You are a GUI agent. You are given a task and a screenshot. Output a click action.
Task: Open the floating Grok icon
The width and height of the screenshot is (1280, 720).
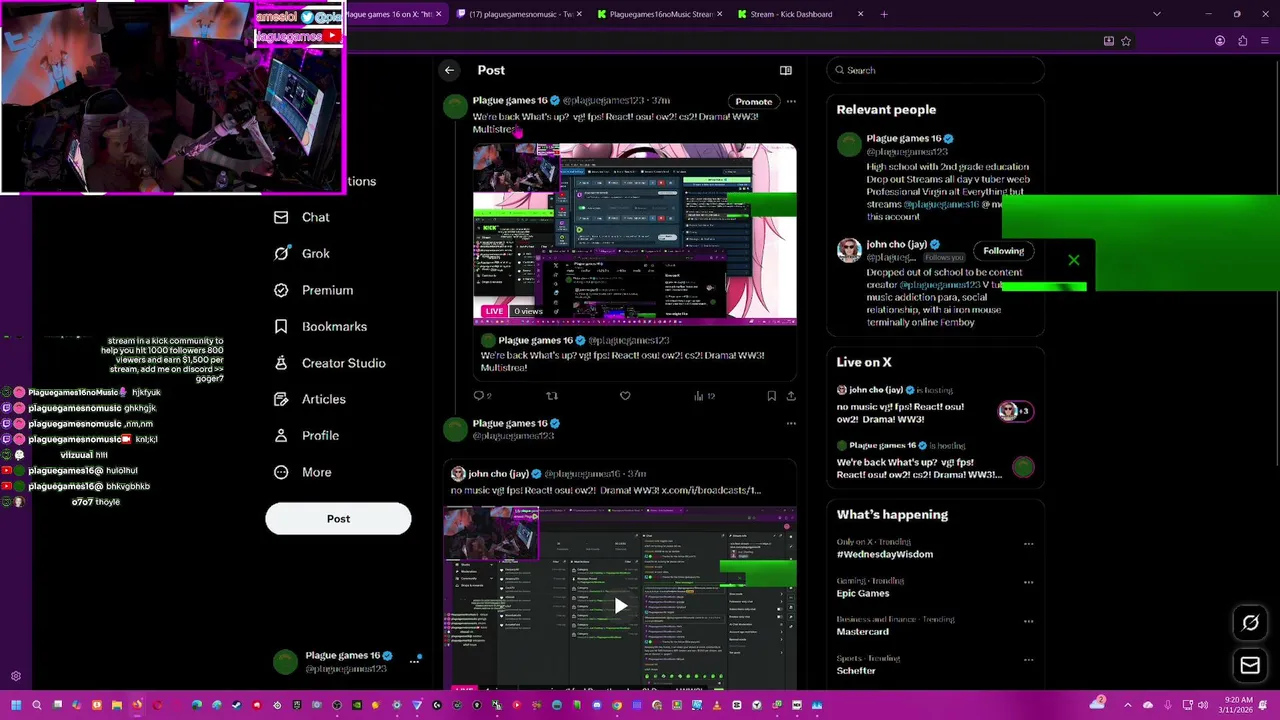1250,623
